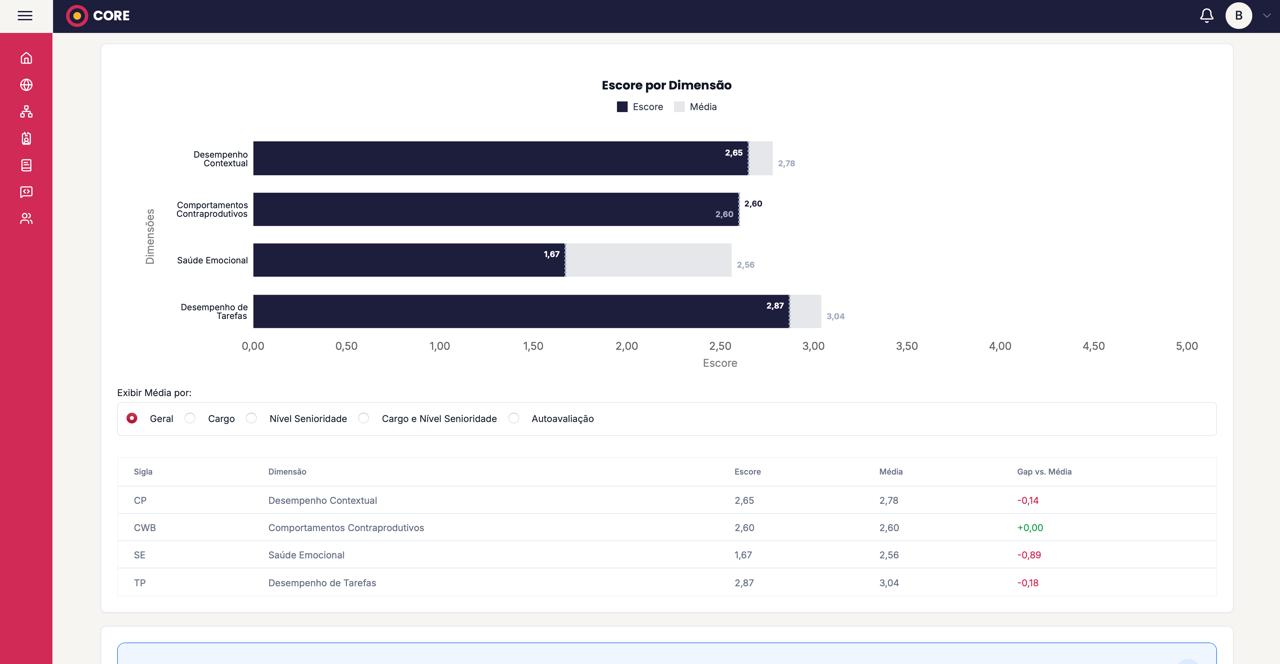
Task: Open the hamburger menu
Action: [25, 16]
